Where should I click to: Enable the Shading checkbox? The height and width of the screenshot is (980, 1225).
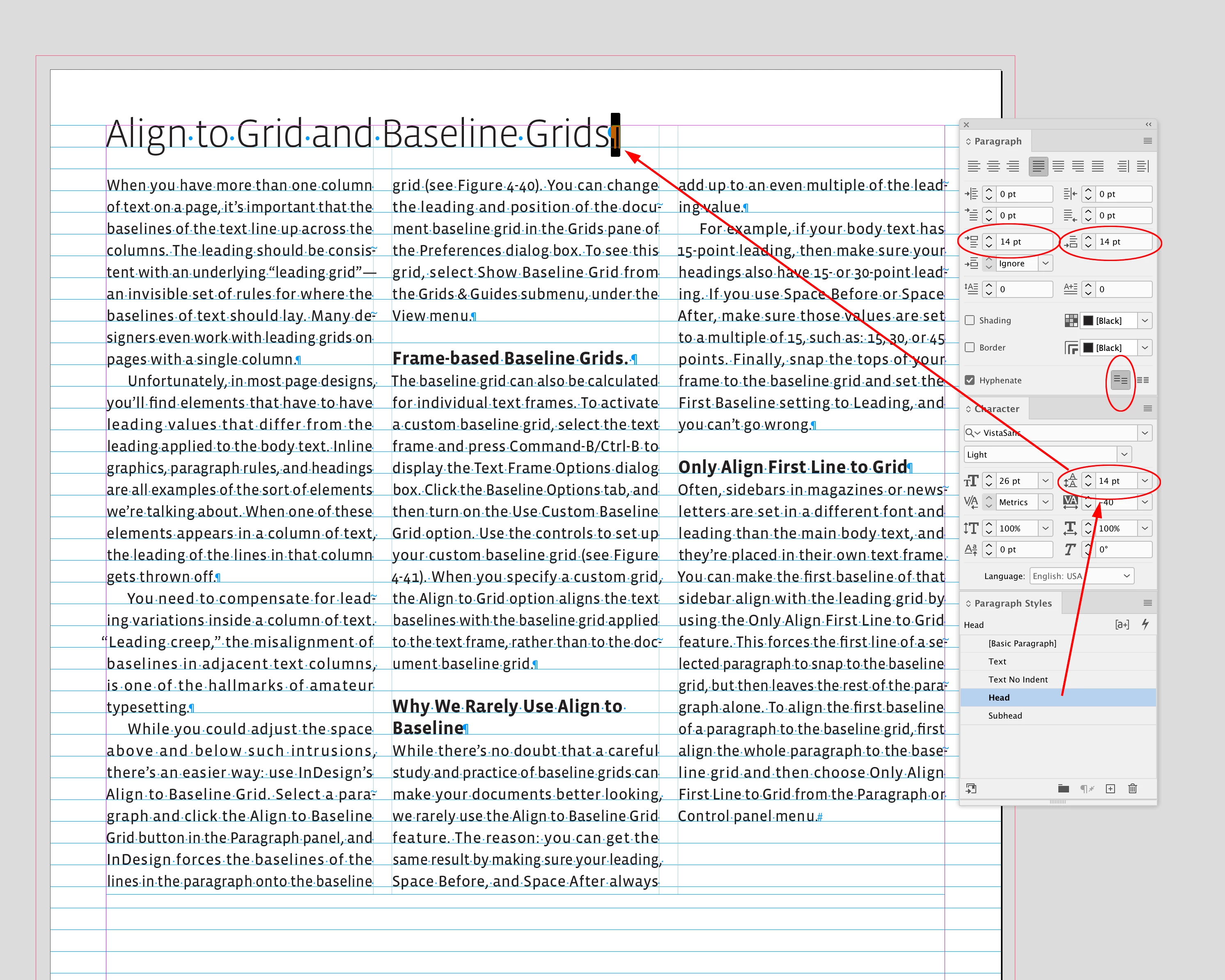coord(970,321)
